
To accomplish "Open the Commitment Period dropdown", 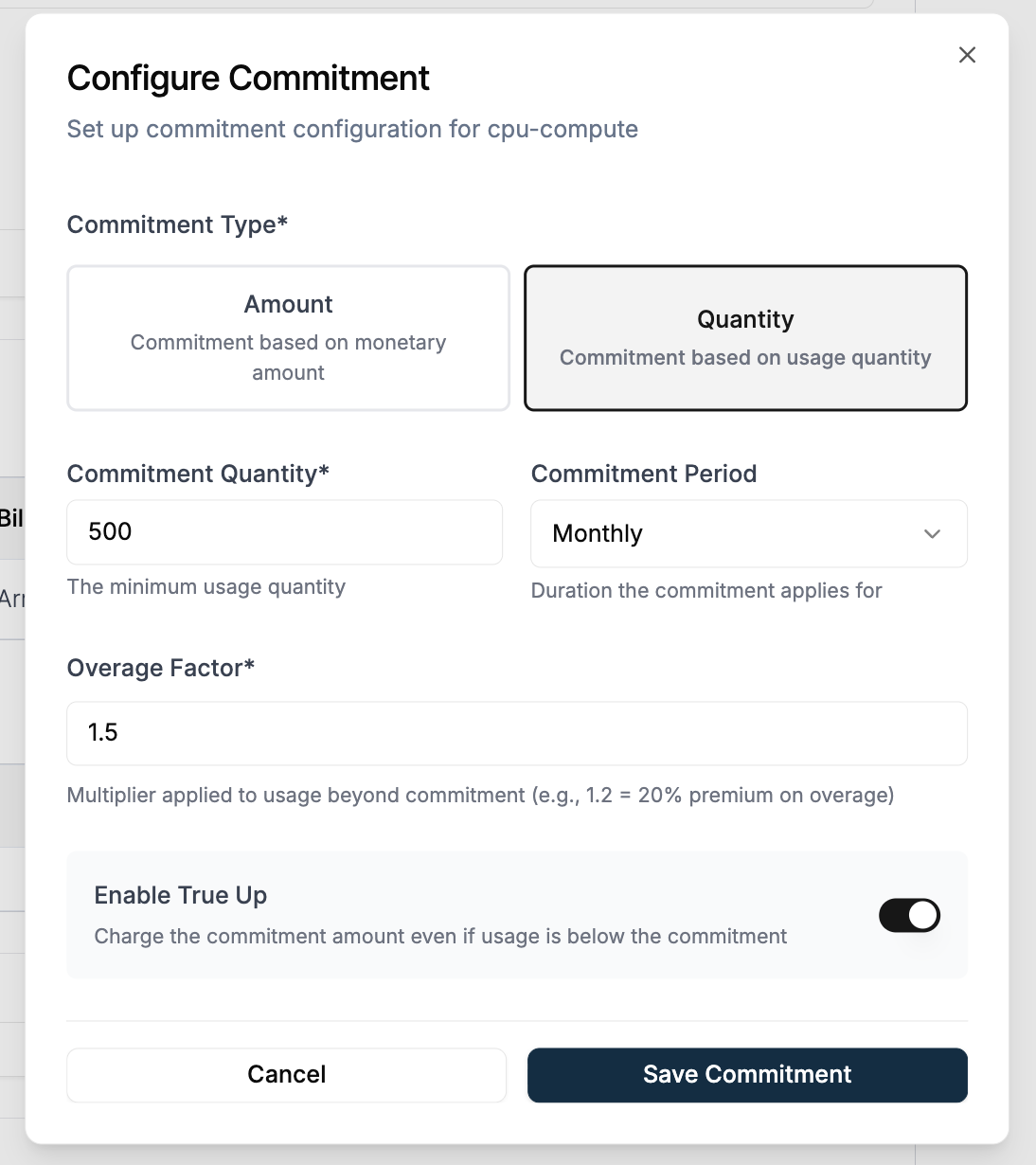I will 748,533.
